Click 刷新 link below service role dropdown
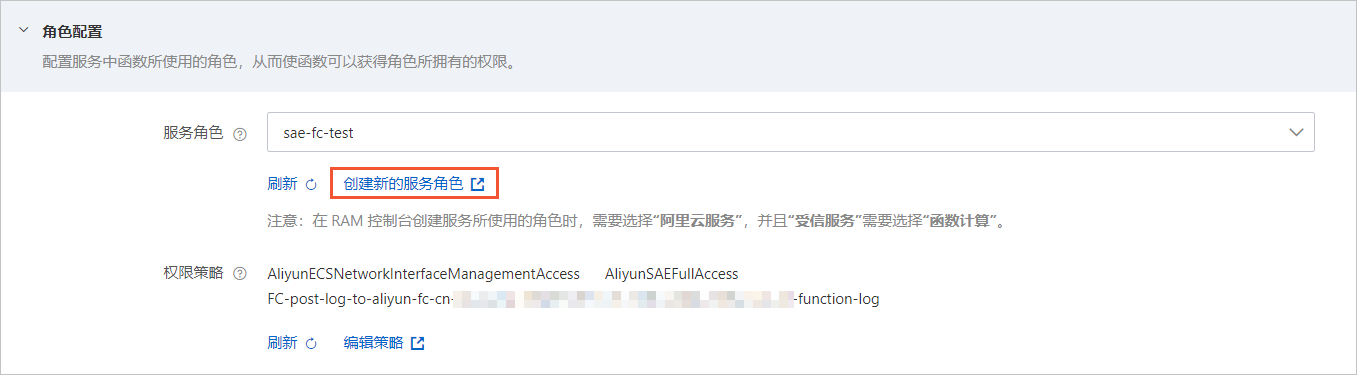This screenshot has width=1357, height=375. coord(282,184)
